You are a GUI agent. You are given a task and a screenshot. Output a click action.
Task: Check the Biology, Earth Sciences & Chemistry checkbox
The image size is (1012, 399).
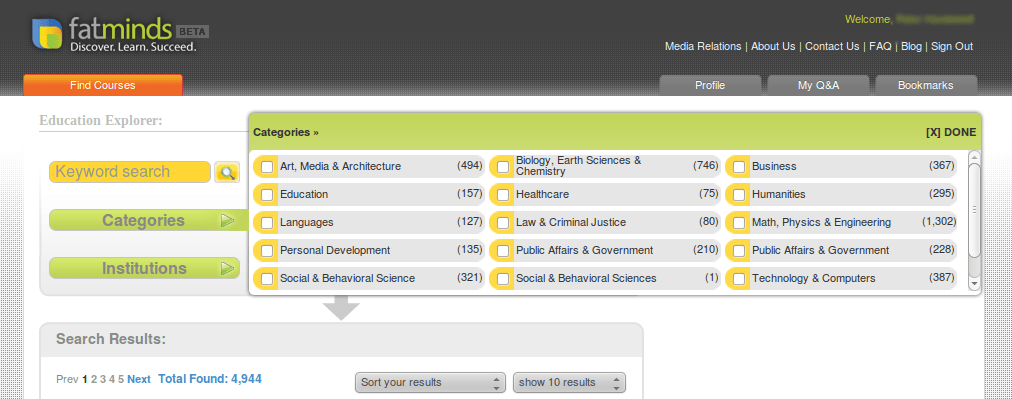503,167
